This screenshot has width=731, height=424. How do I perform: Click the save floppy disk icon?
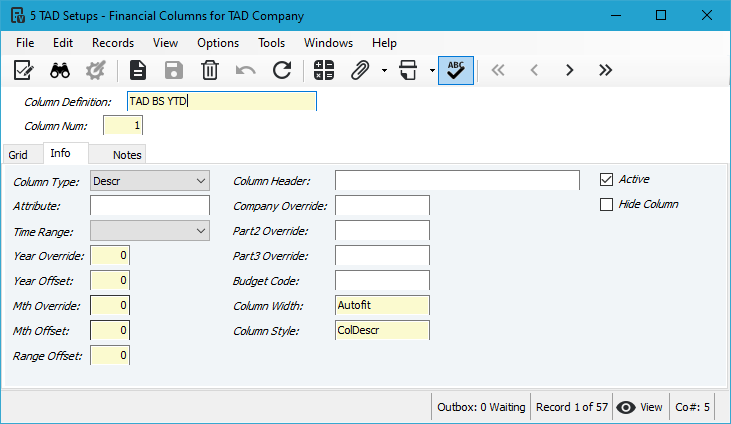pyautogui.click(x=174, y=70)
